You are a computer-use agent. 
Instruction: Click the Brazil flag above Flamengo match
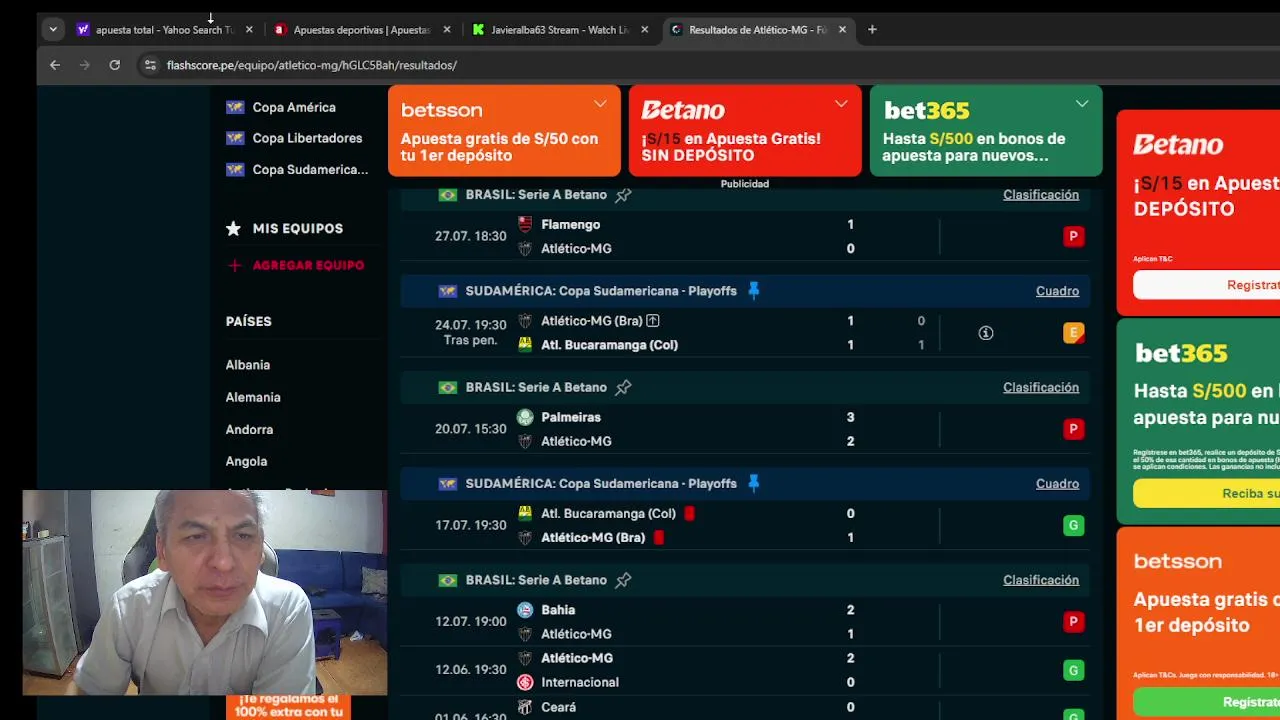pos(447,195)
